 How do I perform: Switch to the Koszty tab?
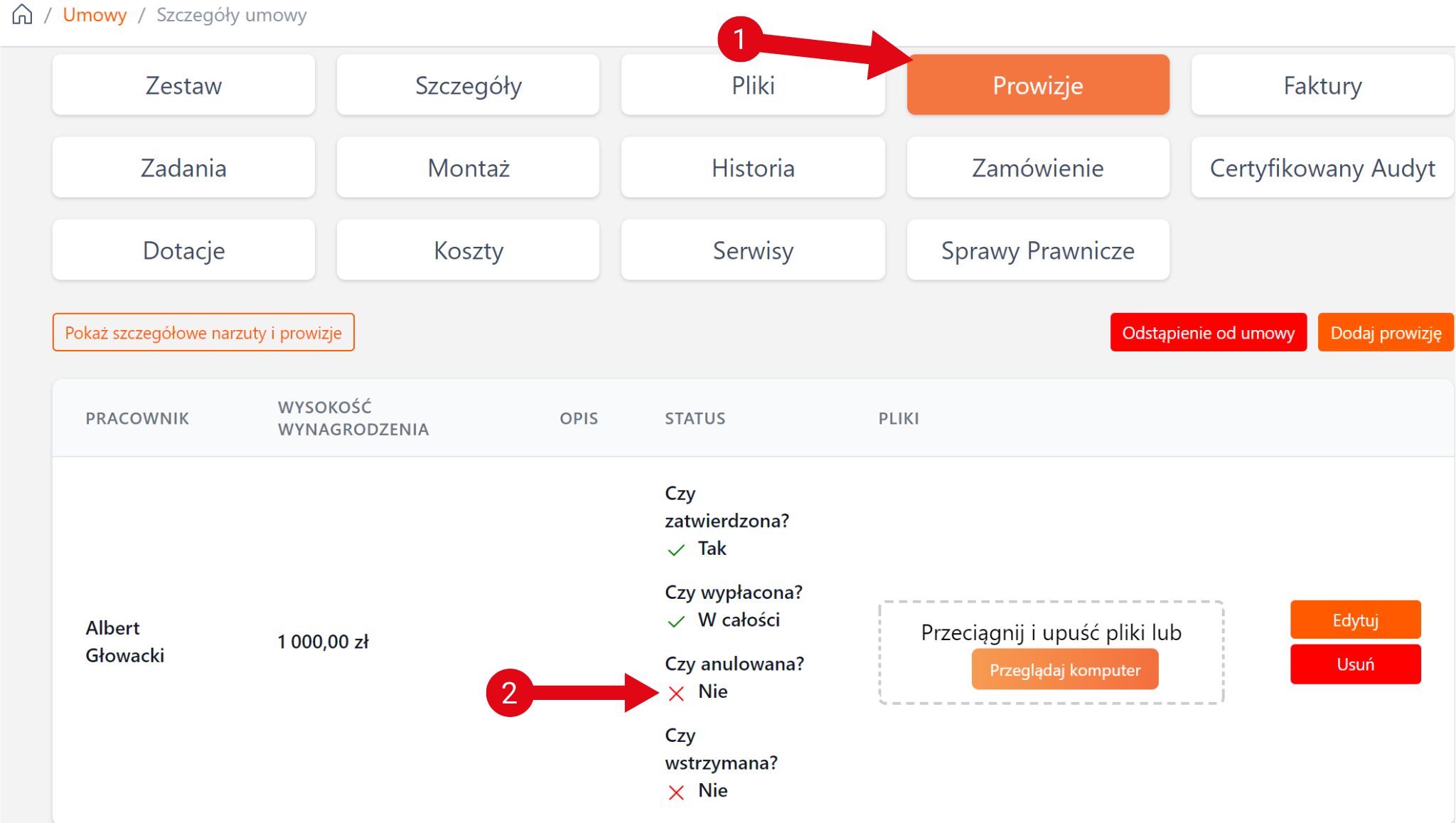tap(468, 250)
